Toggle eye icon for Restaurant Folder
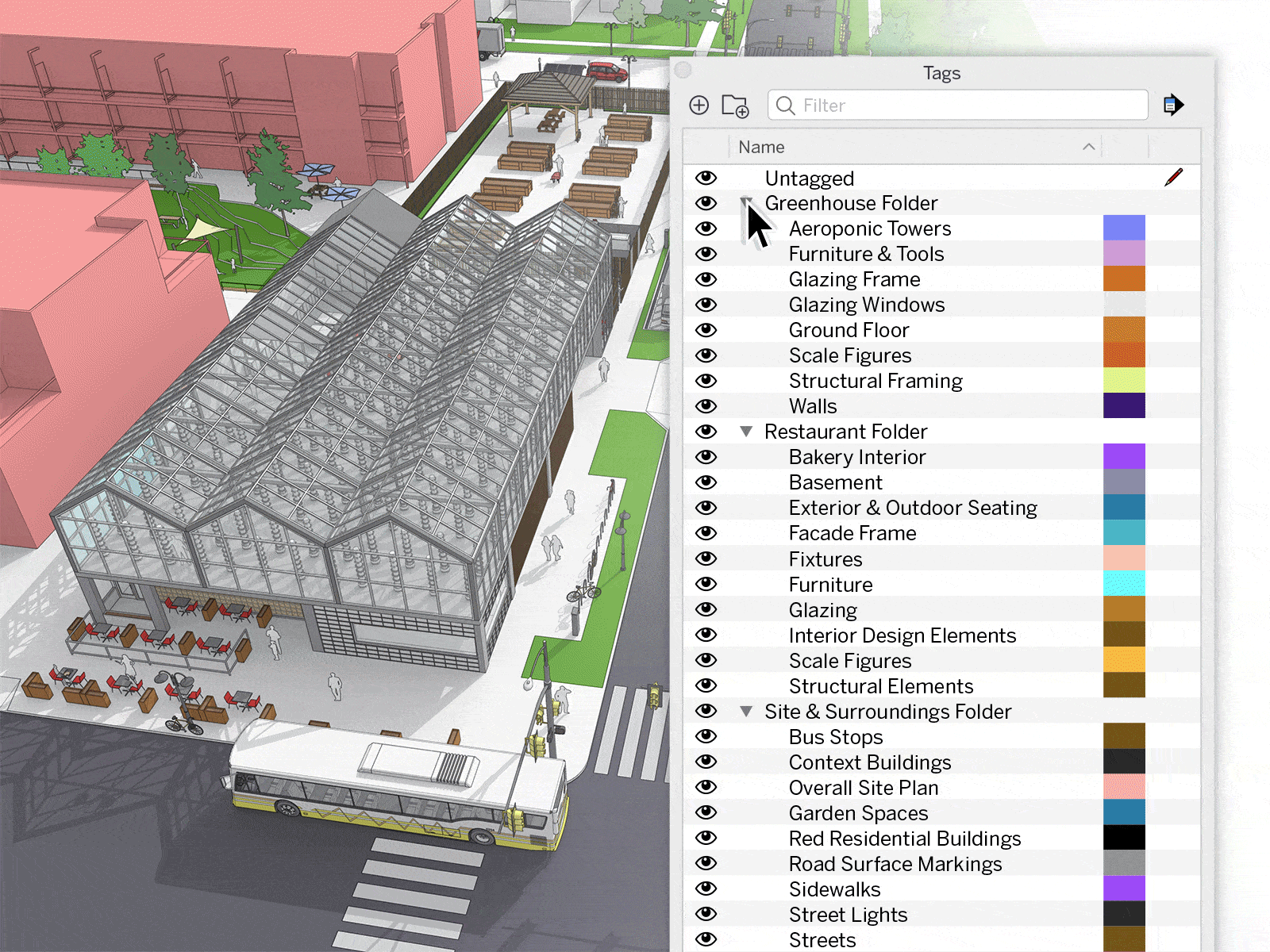Image resolution: width=1270 pixels, height=952 pixels. 706,432
